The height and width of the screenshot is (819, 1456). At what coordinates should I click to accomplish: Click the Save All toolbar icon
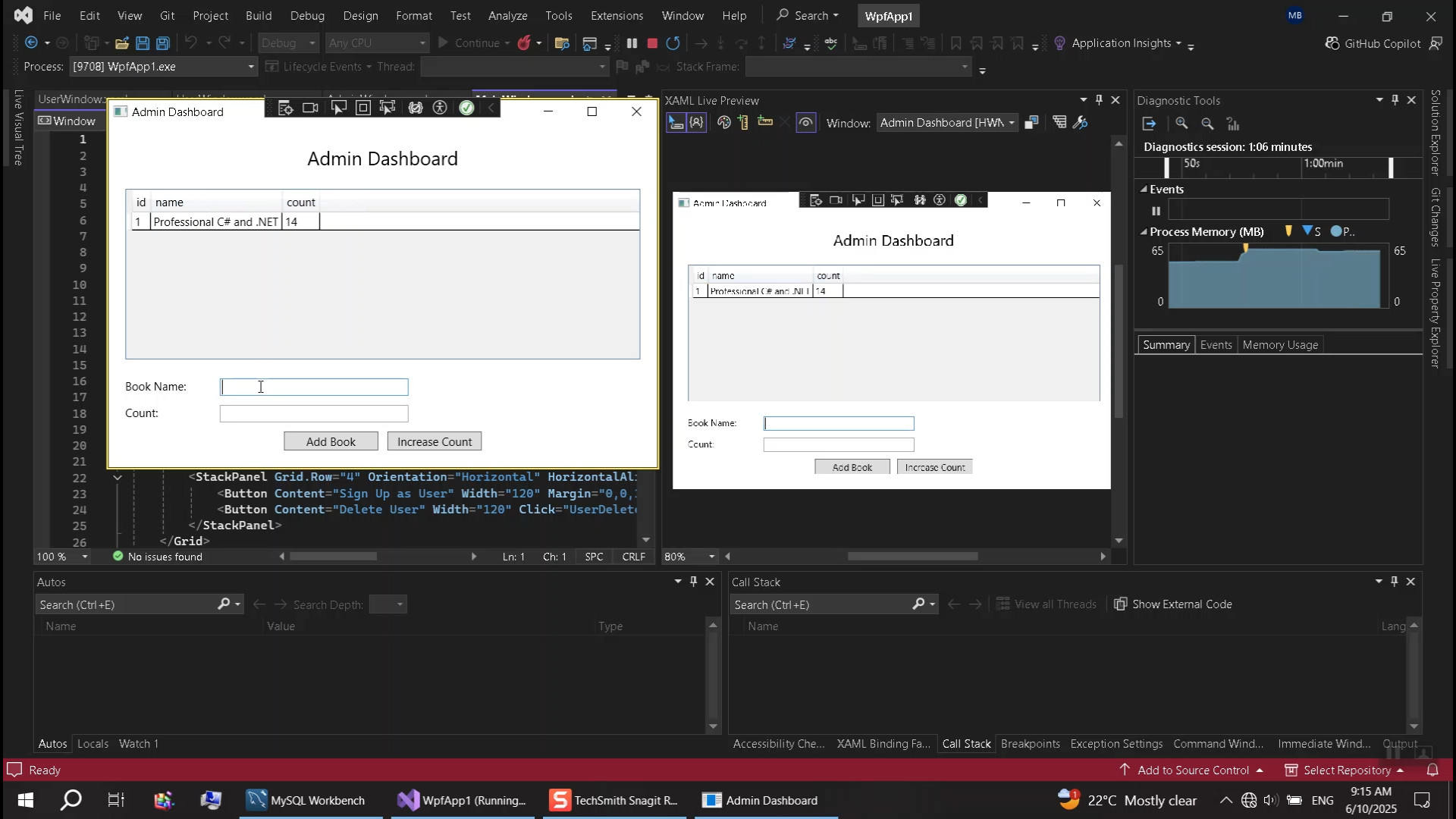click(x=162, y=43)
